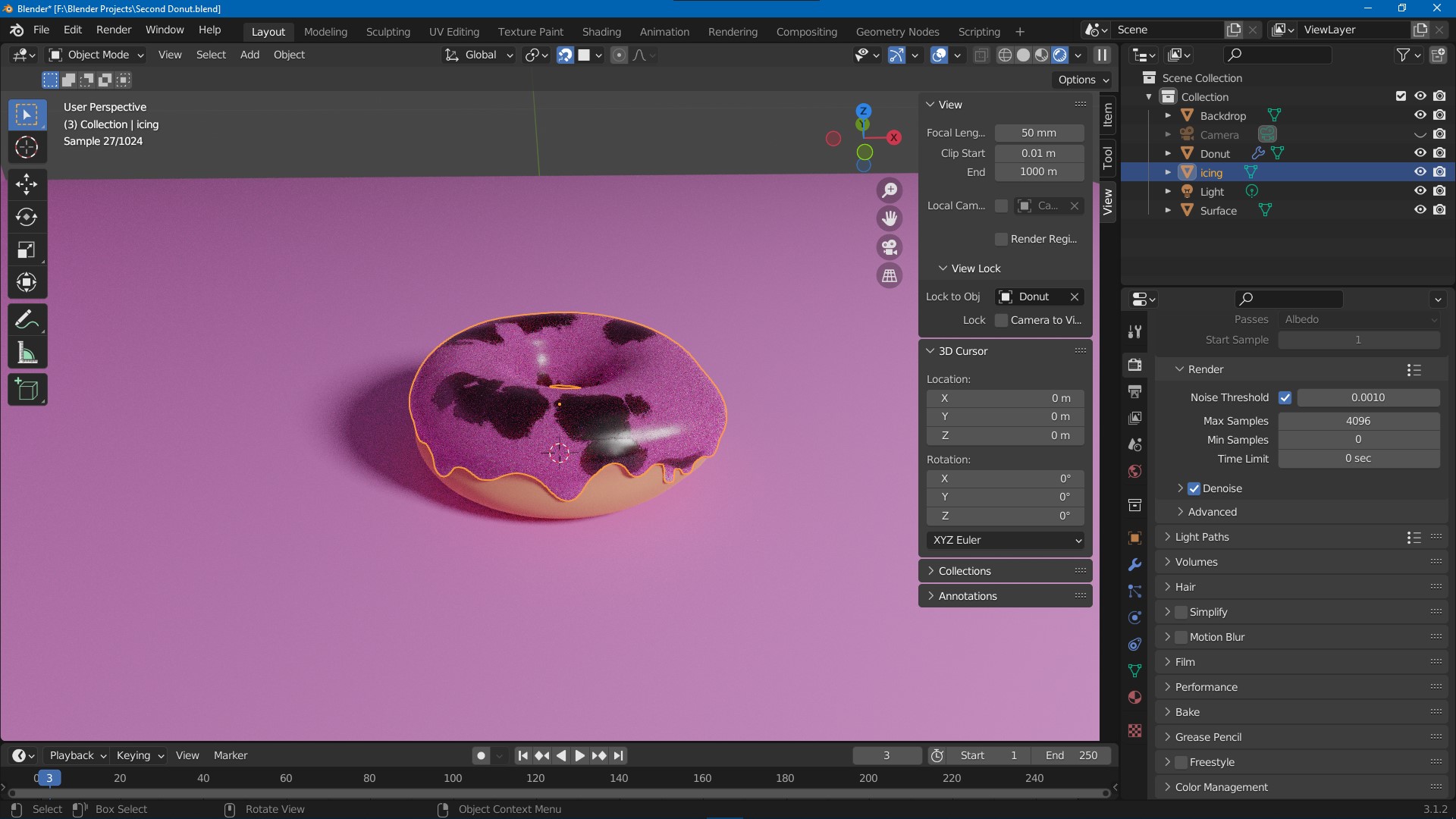The height and width of the screenshot is (819, 1456).
Task: Select the Rotate tool
Action: pyautogui.click(x=26, y=217)
